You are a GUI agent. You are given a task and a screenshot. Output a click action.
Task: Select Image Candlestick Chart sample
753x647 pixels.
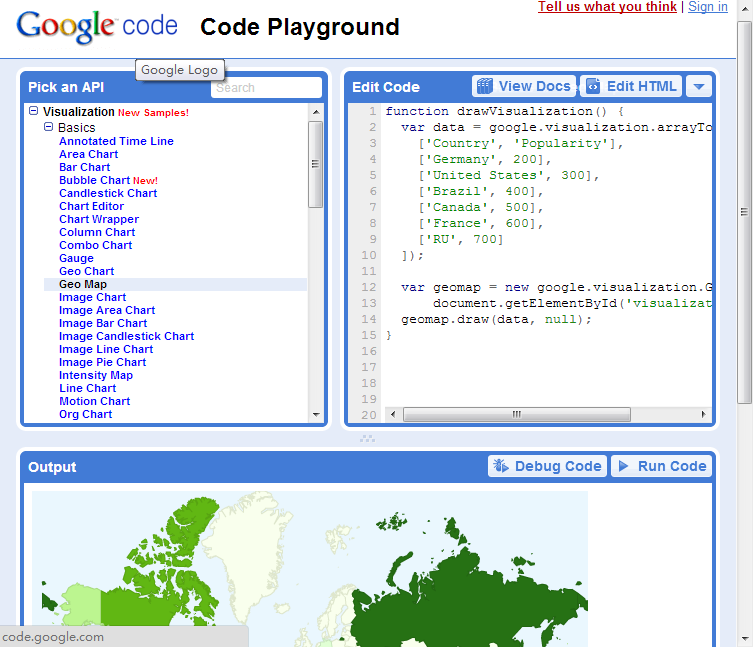(126, 336)
